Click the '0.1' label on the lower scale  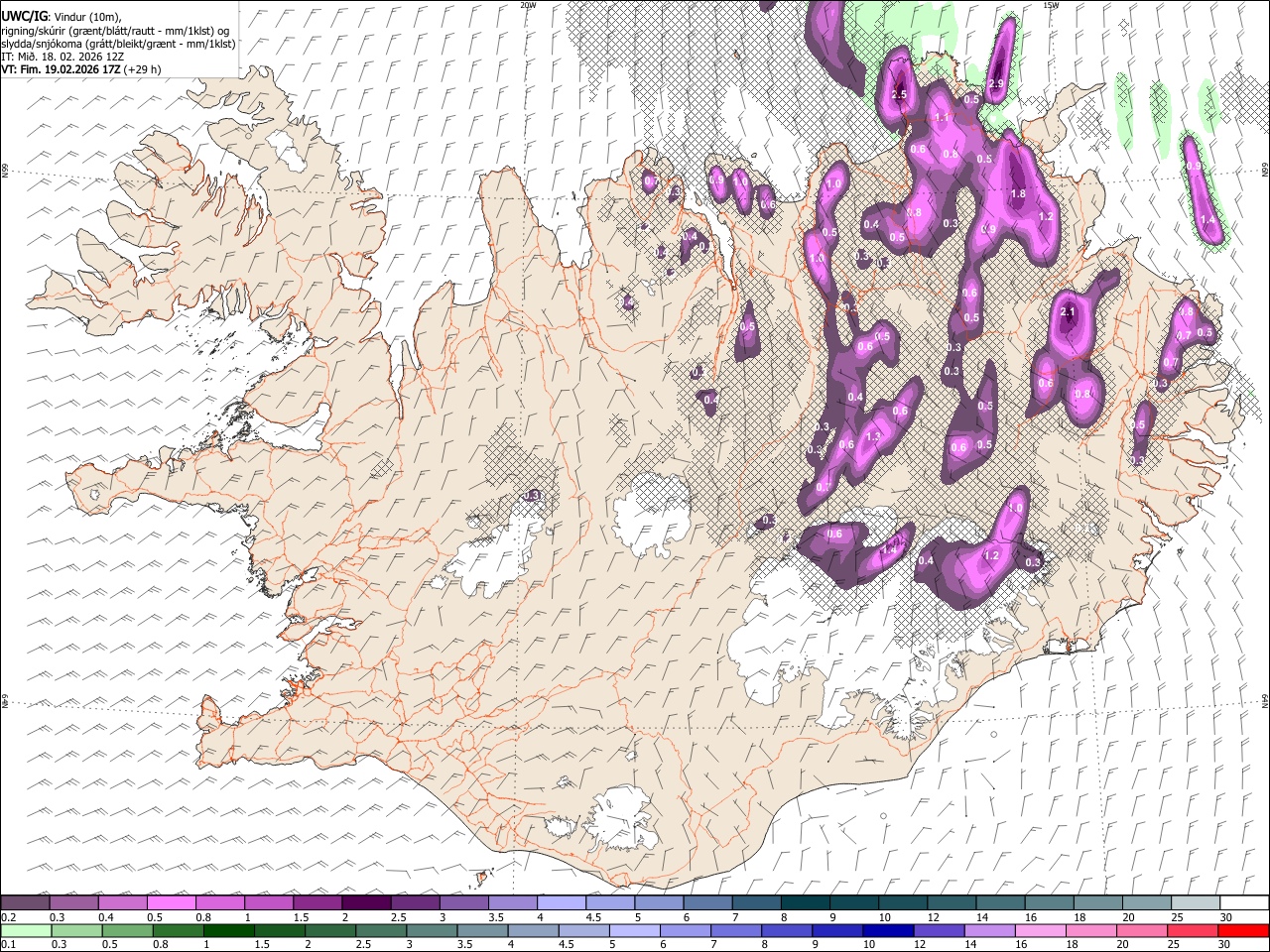pos(9,945)
